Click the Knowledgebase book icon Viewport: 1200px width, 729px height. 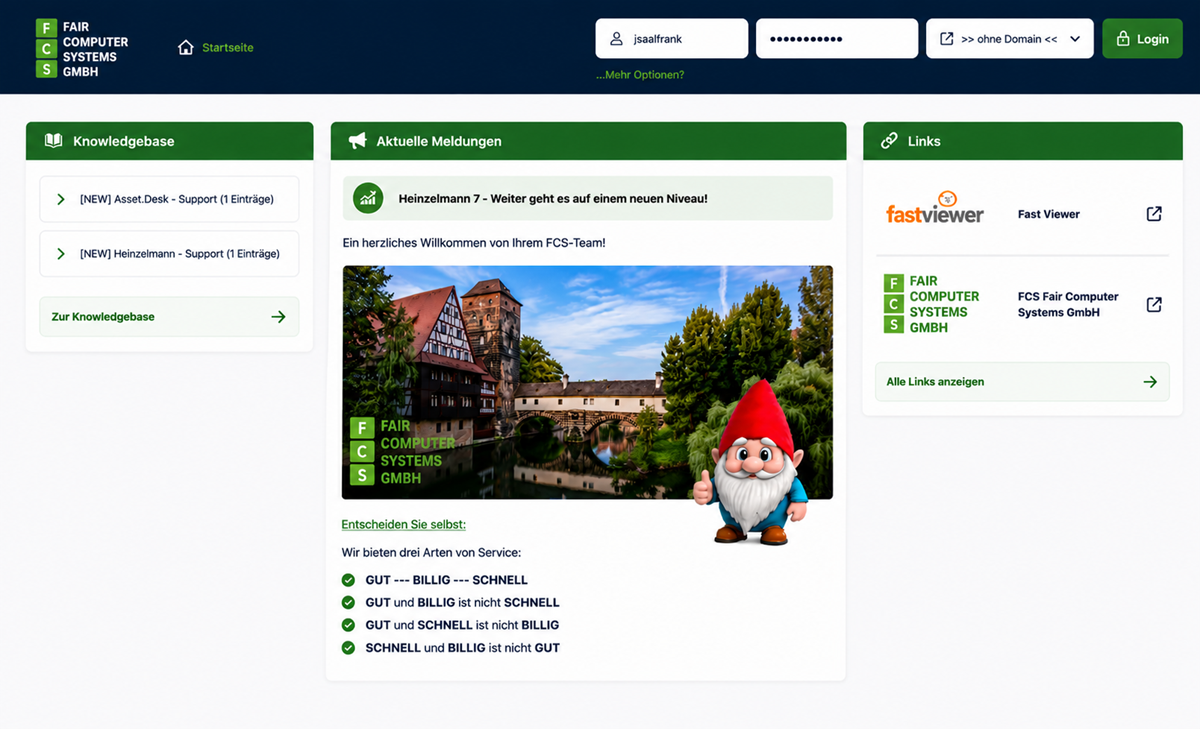coord(53,141)
